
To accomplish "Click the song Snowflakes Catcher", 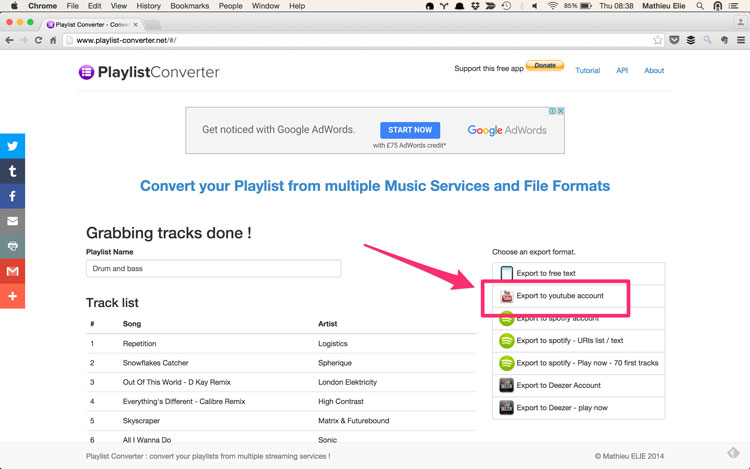I will [155, 363].
